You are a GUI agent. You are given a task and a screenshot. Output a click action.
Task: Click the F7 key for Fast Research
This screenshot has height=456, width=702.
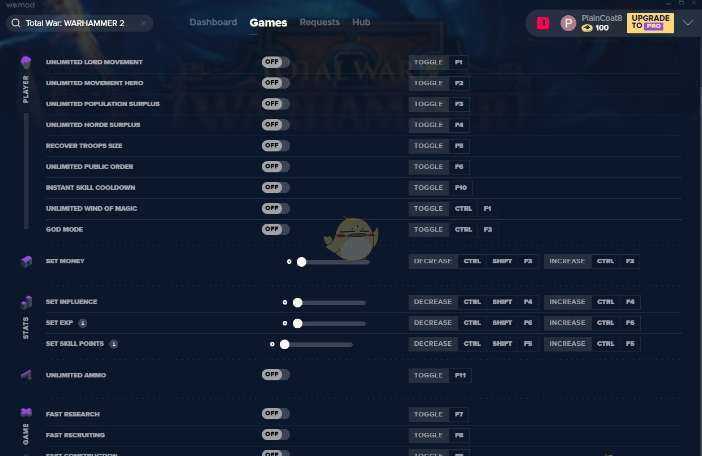(459, 414)
